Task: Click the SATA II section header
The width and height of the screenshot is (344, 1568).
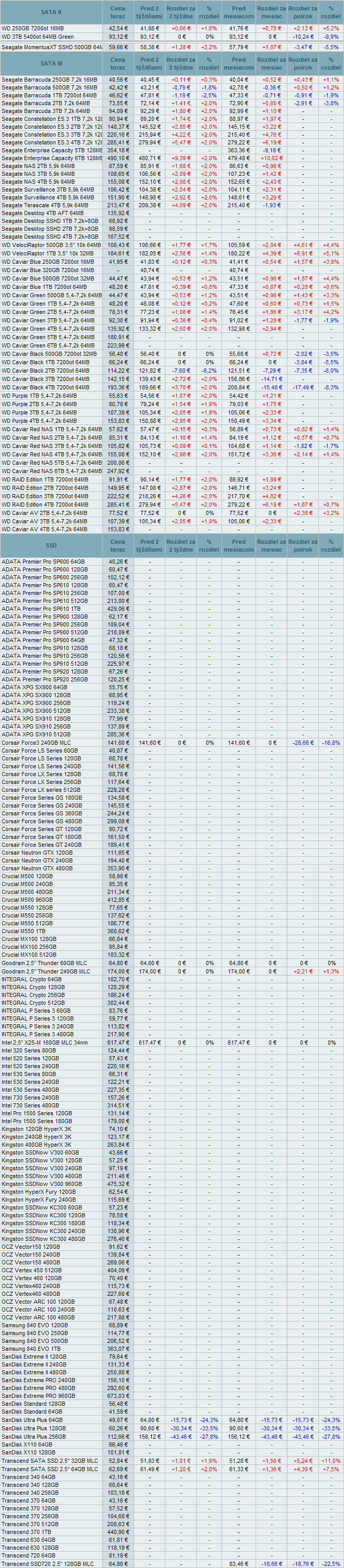Action: [x=51, y=12]
